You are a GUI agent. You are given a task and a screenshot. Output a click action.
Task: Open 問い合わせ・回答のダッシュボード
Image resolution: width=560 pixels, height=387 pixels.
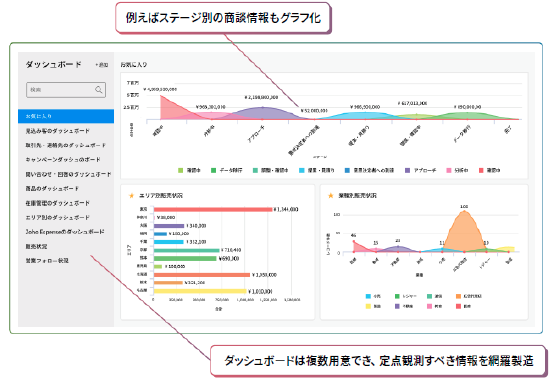click(68, 174)
